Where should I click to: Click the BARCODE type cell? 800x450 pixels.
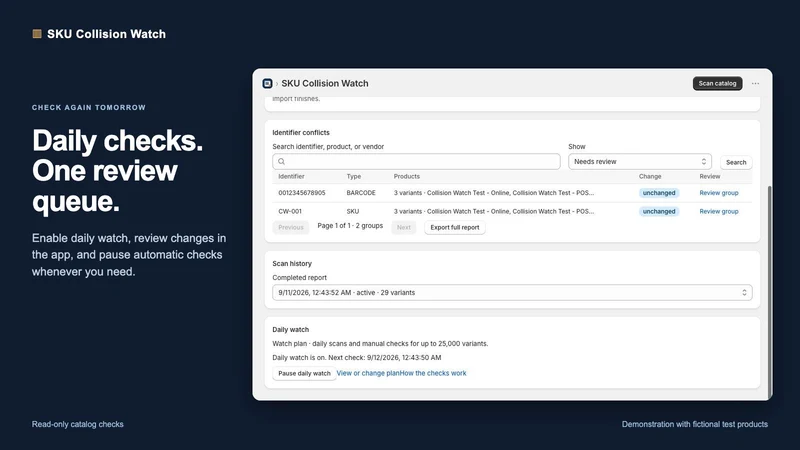click(361, 193)
